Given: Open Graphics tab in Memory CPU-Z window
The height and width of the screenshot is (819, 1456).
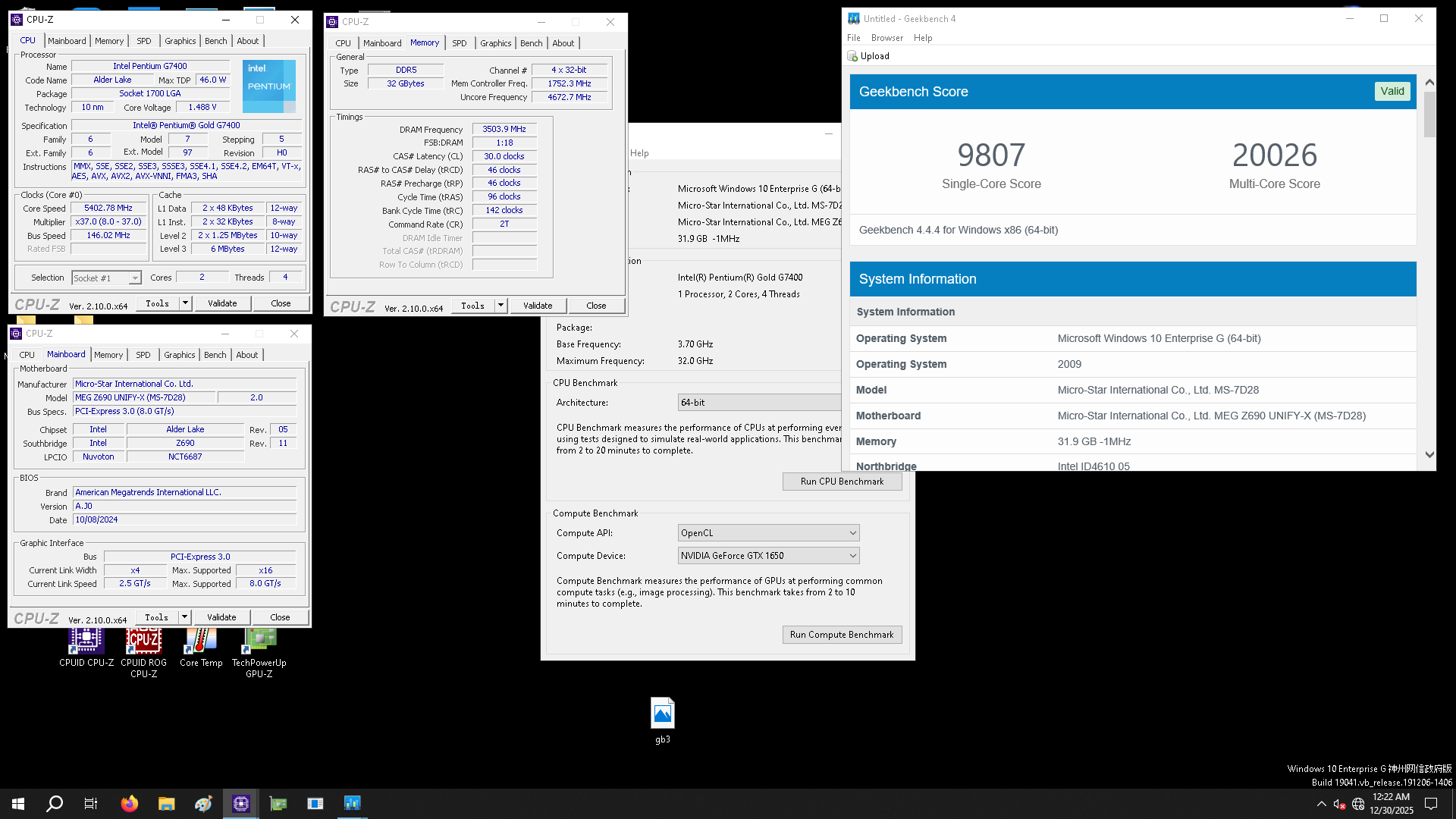Looking at the screenshot, I should 496,43.
